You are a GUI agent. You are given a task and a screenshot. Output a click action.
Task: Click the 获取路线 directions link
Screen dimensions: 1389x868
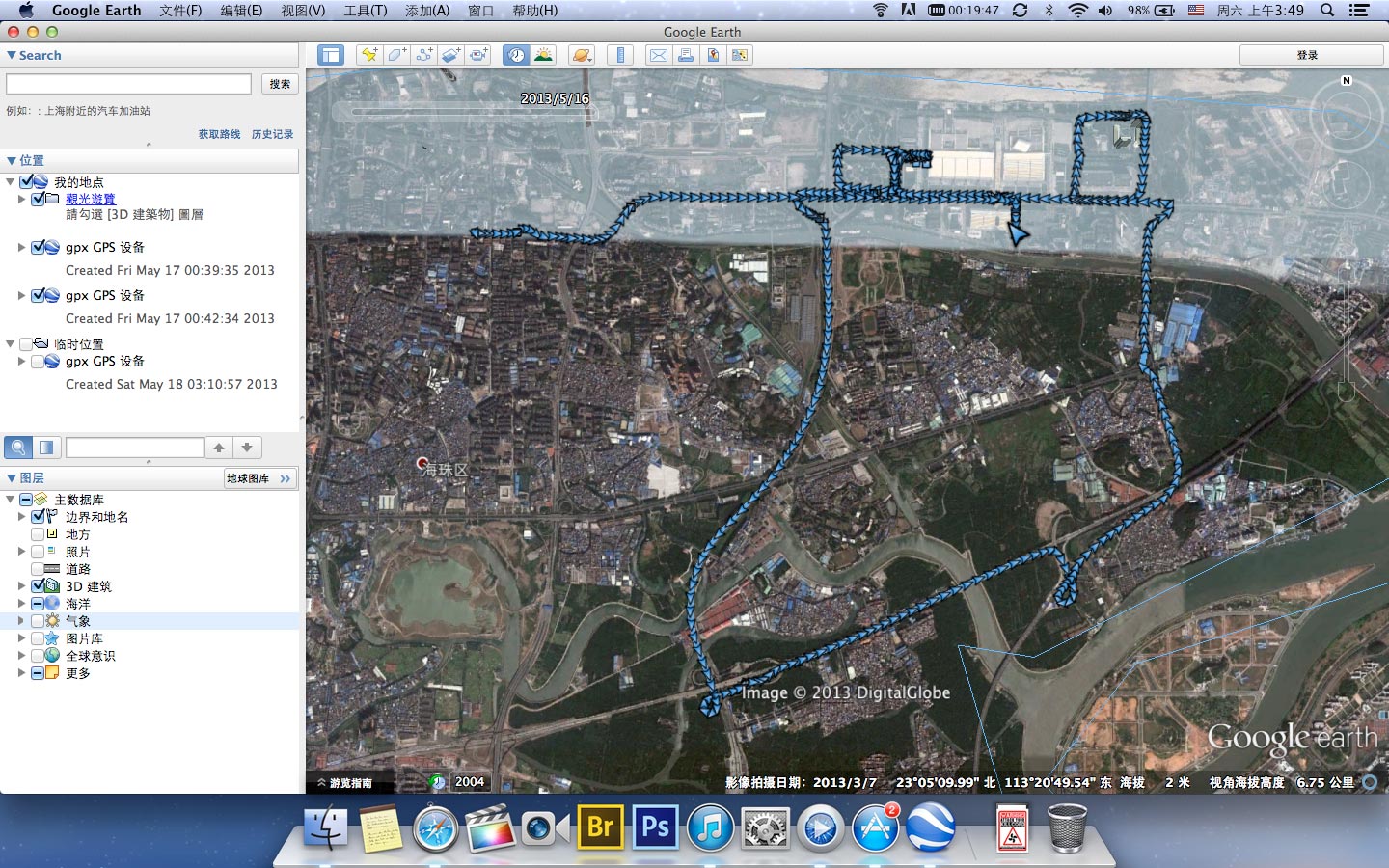click(x=220, y=134)
